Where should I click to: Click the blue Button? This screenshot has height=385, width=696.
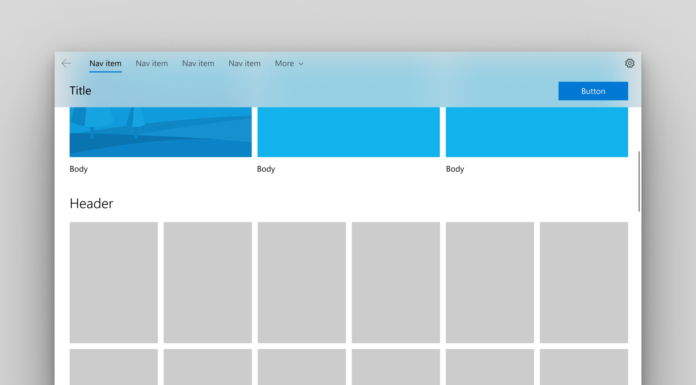click(593, 91)
